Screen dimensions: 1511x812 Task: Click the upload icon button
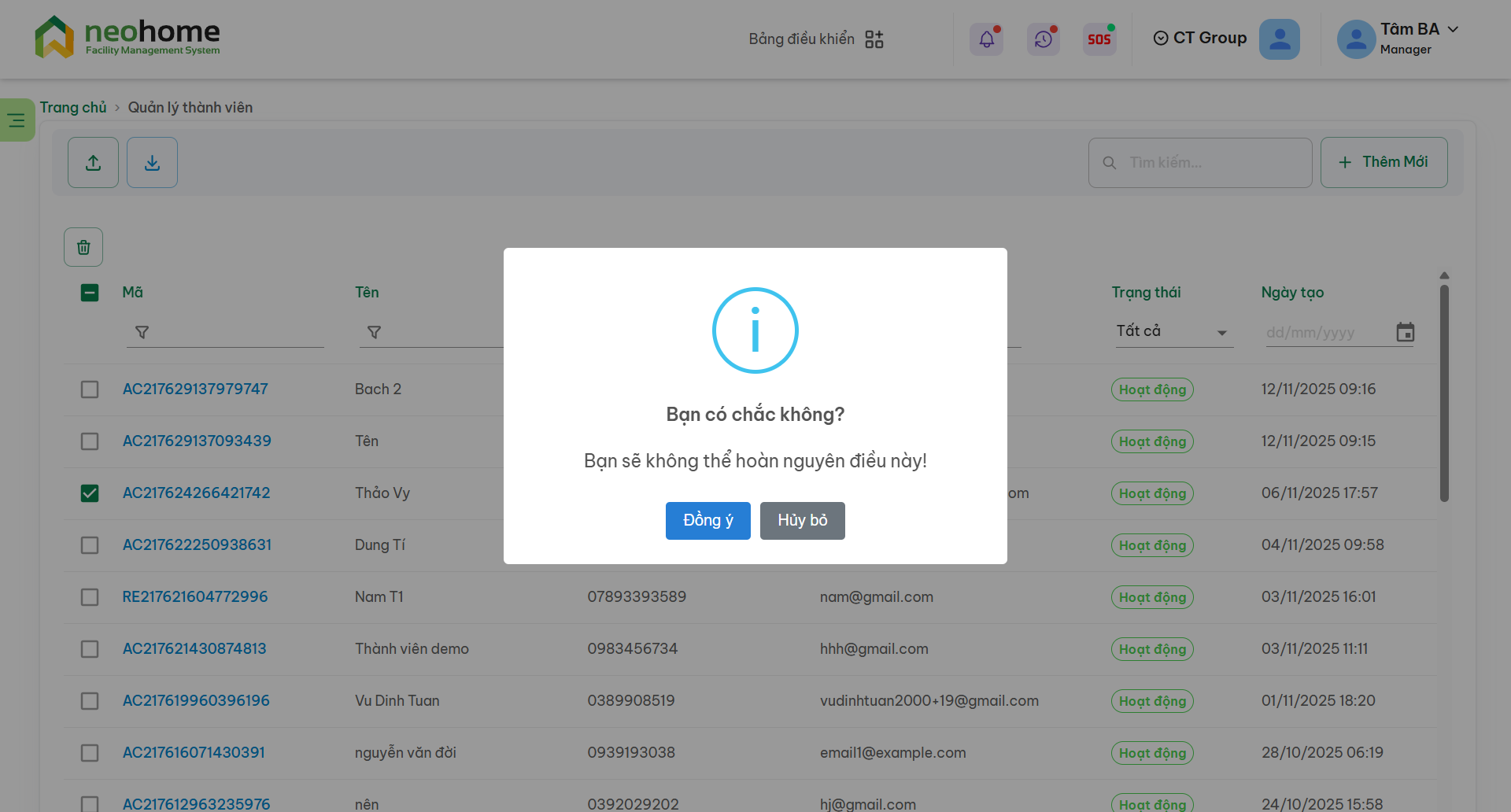point(93,163)
